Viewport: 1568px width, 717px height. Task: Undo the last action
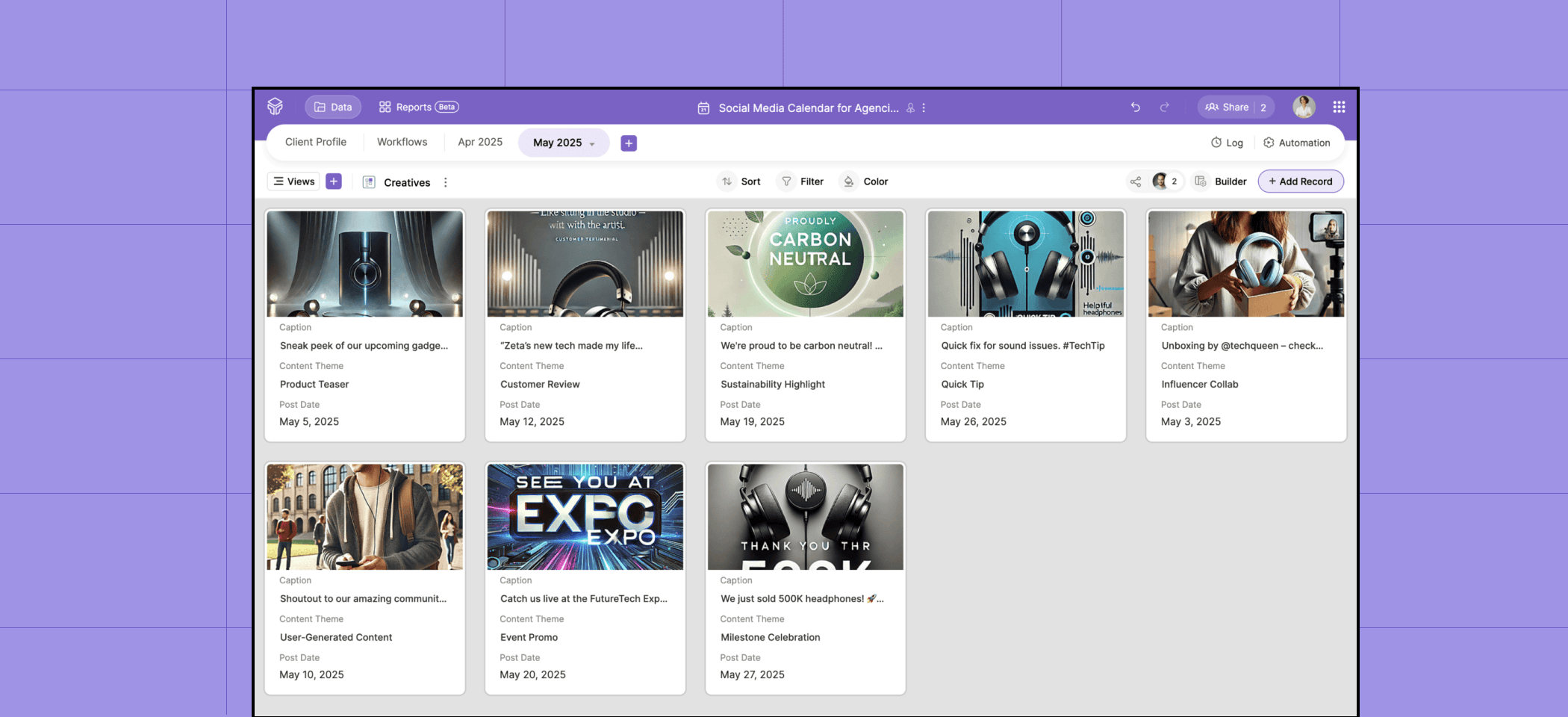(1135, 107)
